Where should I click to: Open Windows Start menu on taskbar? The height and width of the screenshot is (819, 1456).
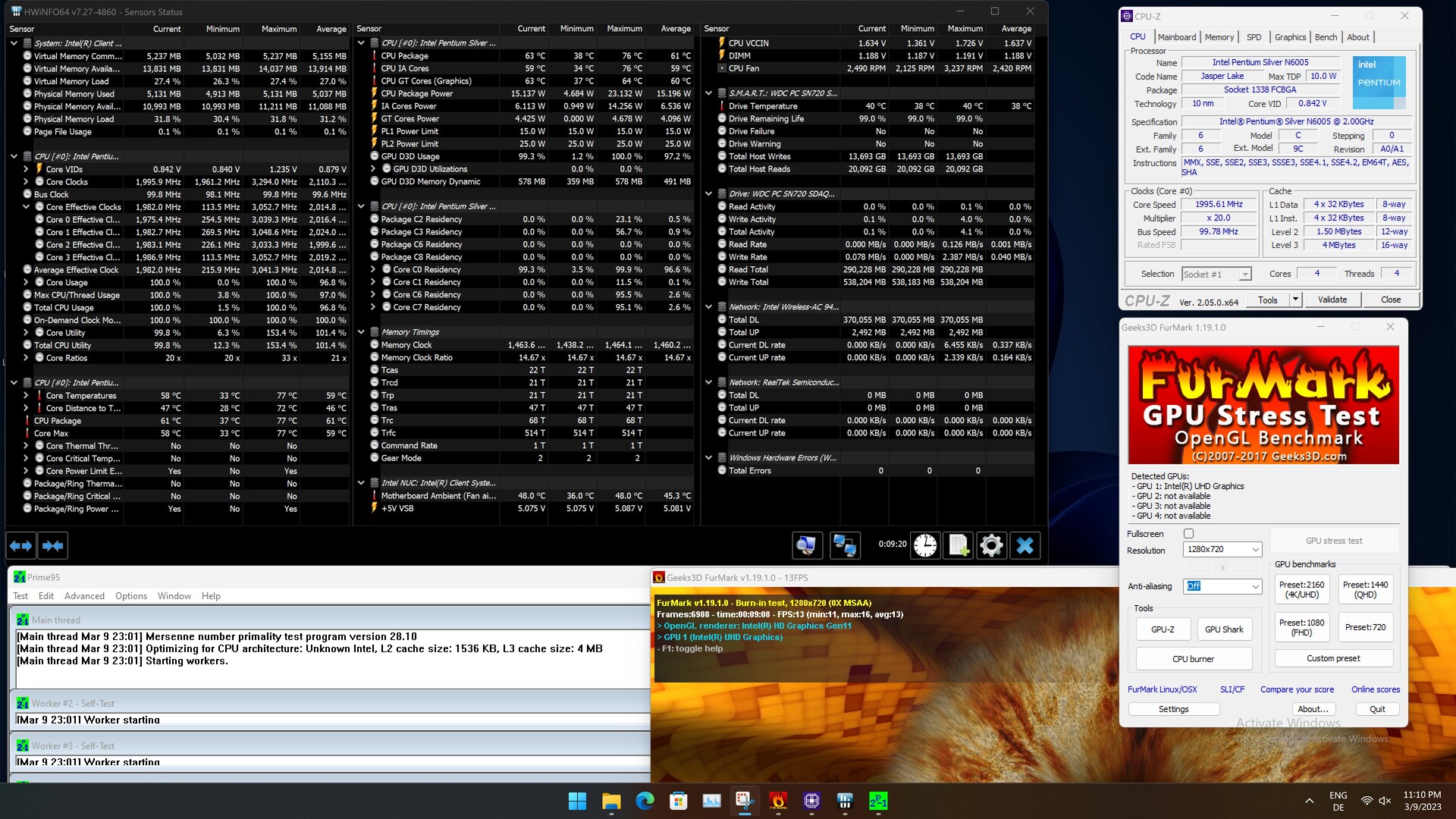(577, 801)
